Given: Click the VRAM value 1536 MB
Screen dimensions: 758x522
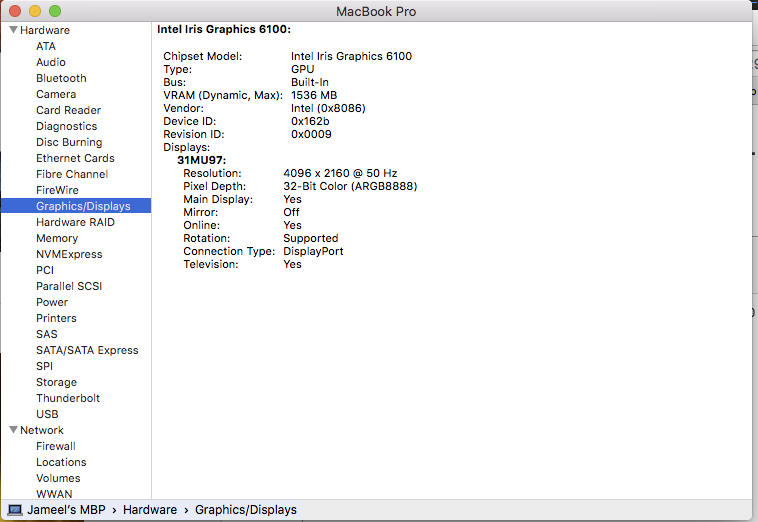Looking at the screenshot, I should 314,95.
